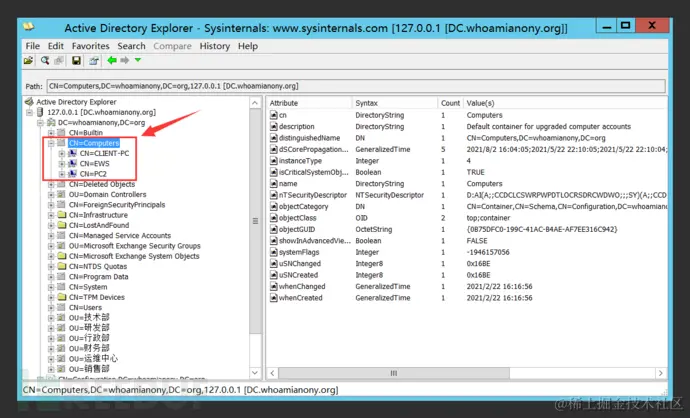
Task: Click the attribute icon beside objectGUID
Action: pyautogui.click(x=274, y=229)
